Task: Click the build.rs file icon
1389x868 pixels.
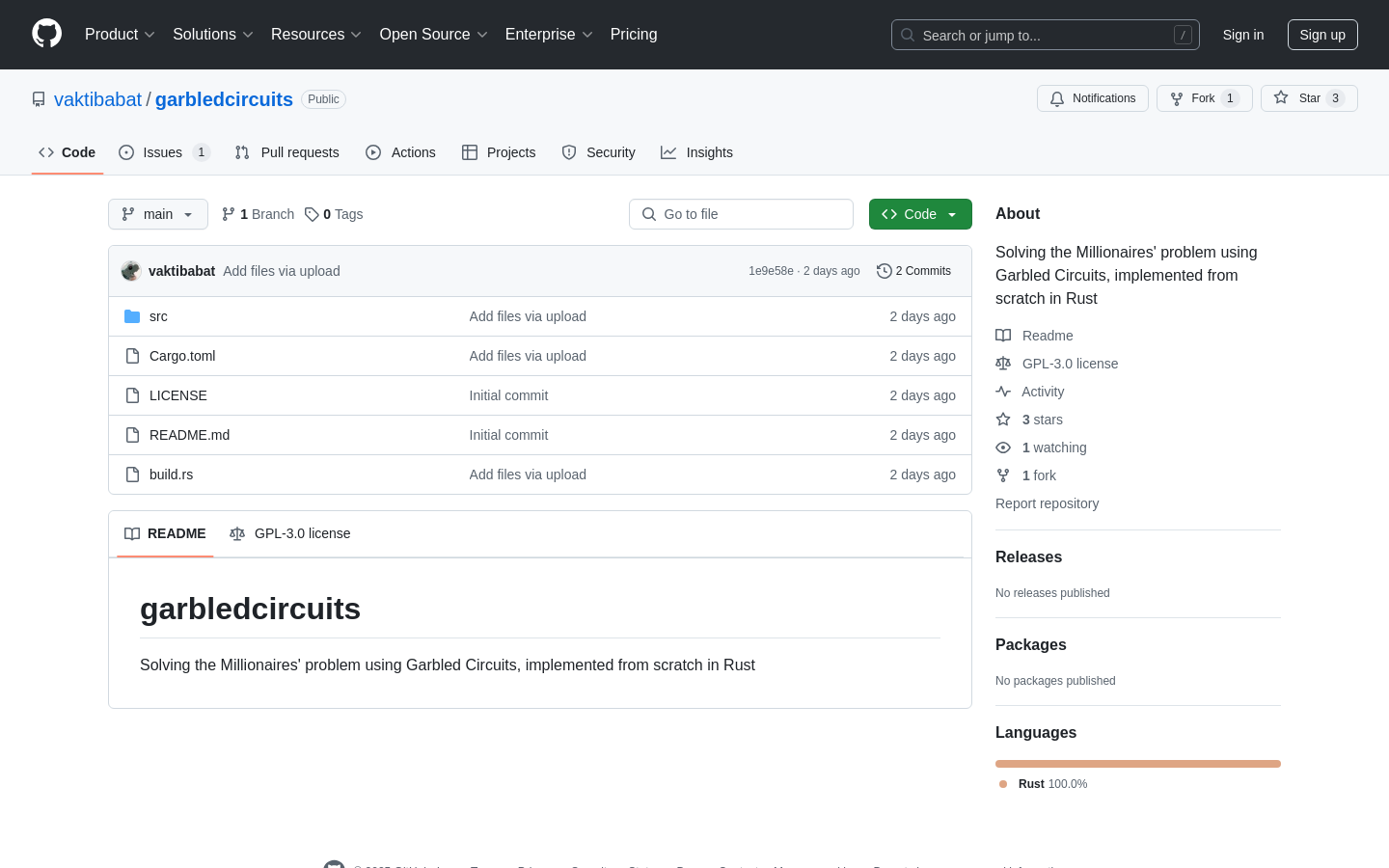Action: click(x=132, y=475)
